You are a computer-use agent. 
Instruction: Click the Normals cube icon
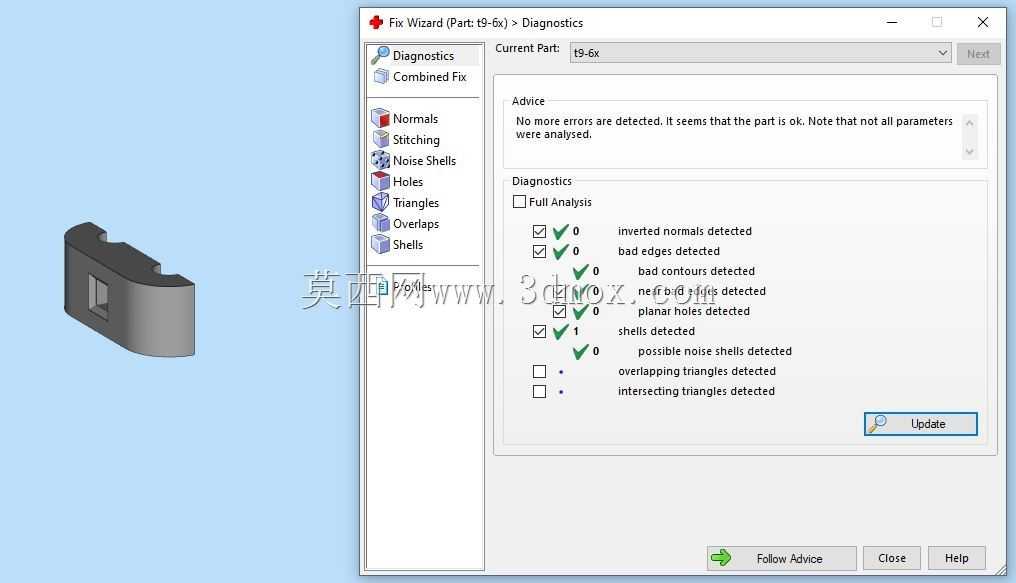pyautogui.click(x=380, y=118)
